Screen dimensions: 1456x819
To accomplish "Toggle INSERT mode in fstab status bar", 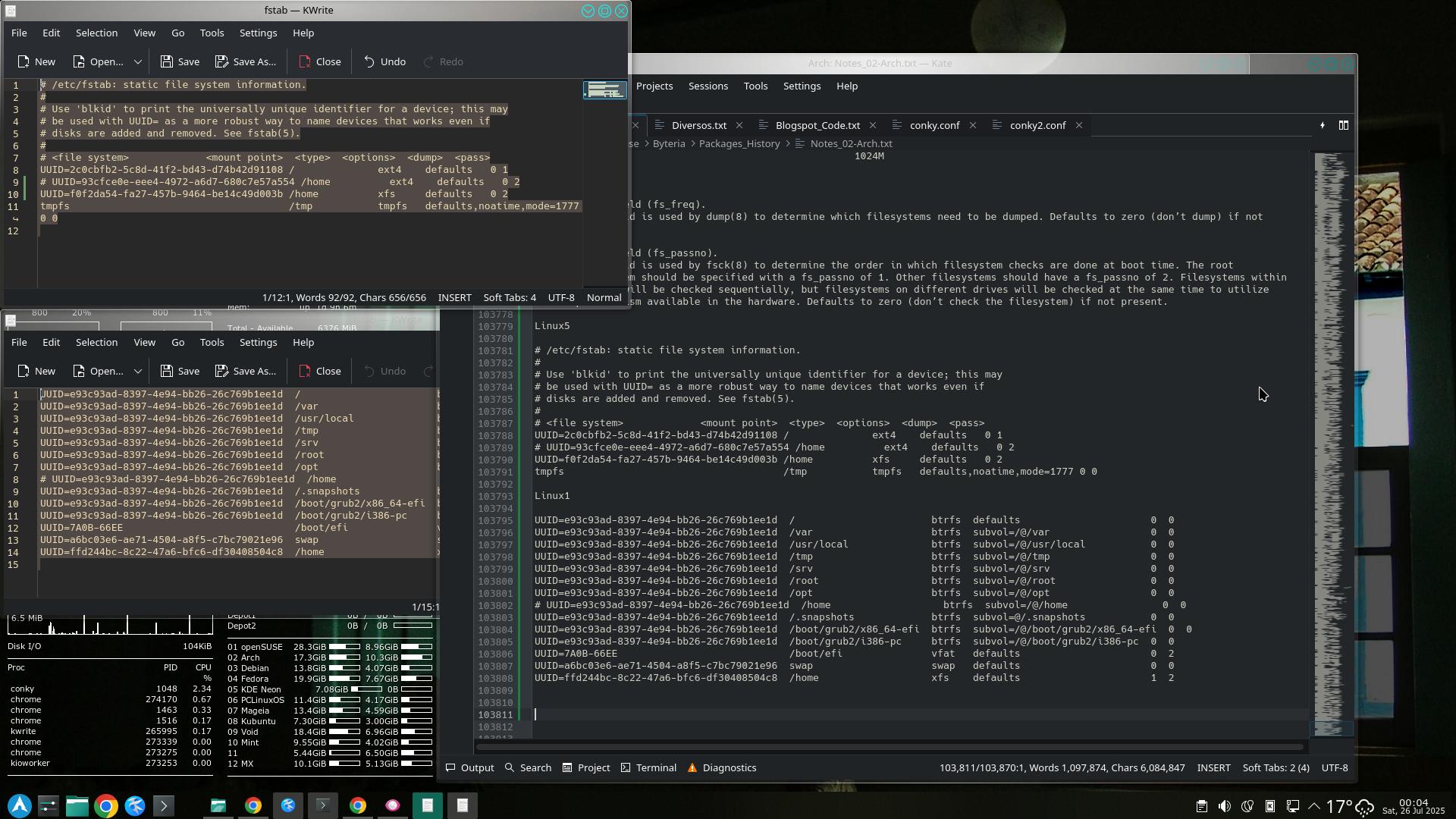I will tap(454, 297).
